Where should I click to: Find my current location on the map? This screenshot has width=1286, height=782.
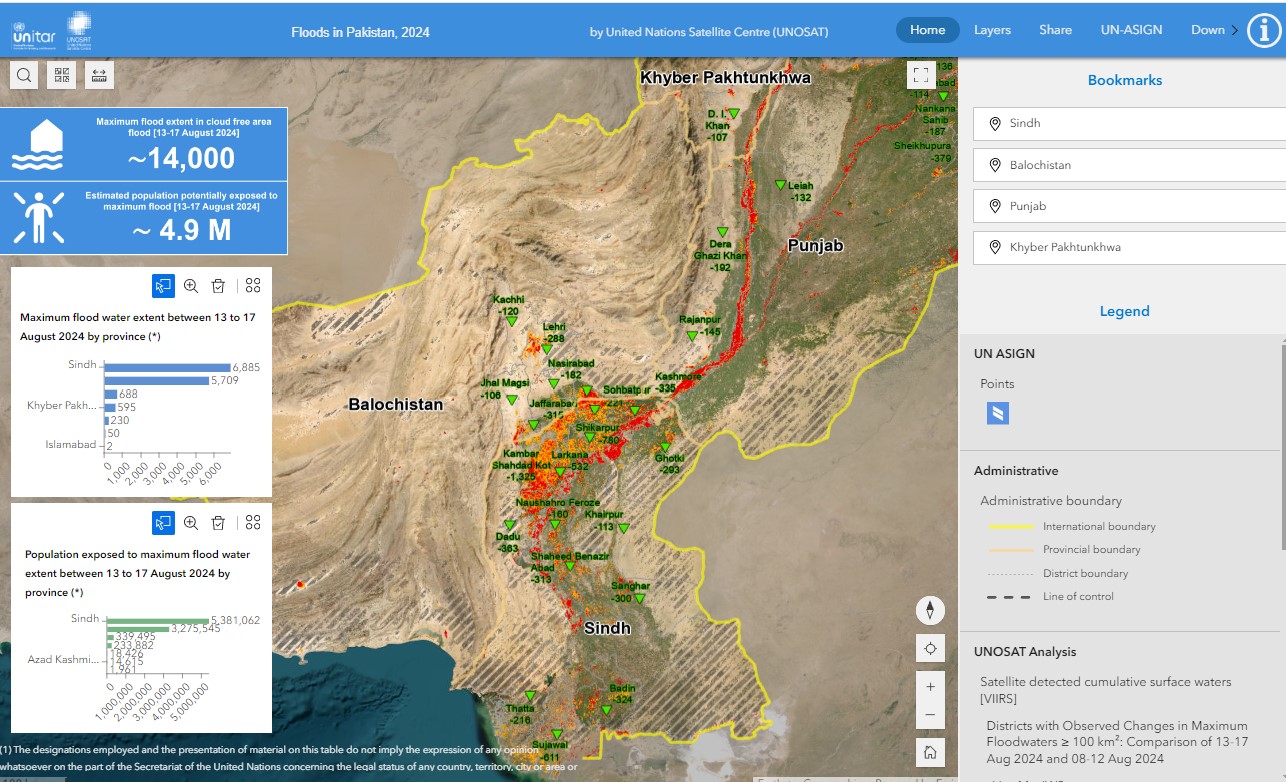(930, 648)
